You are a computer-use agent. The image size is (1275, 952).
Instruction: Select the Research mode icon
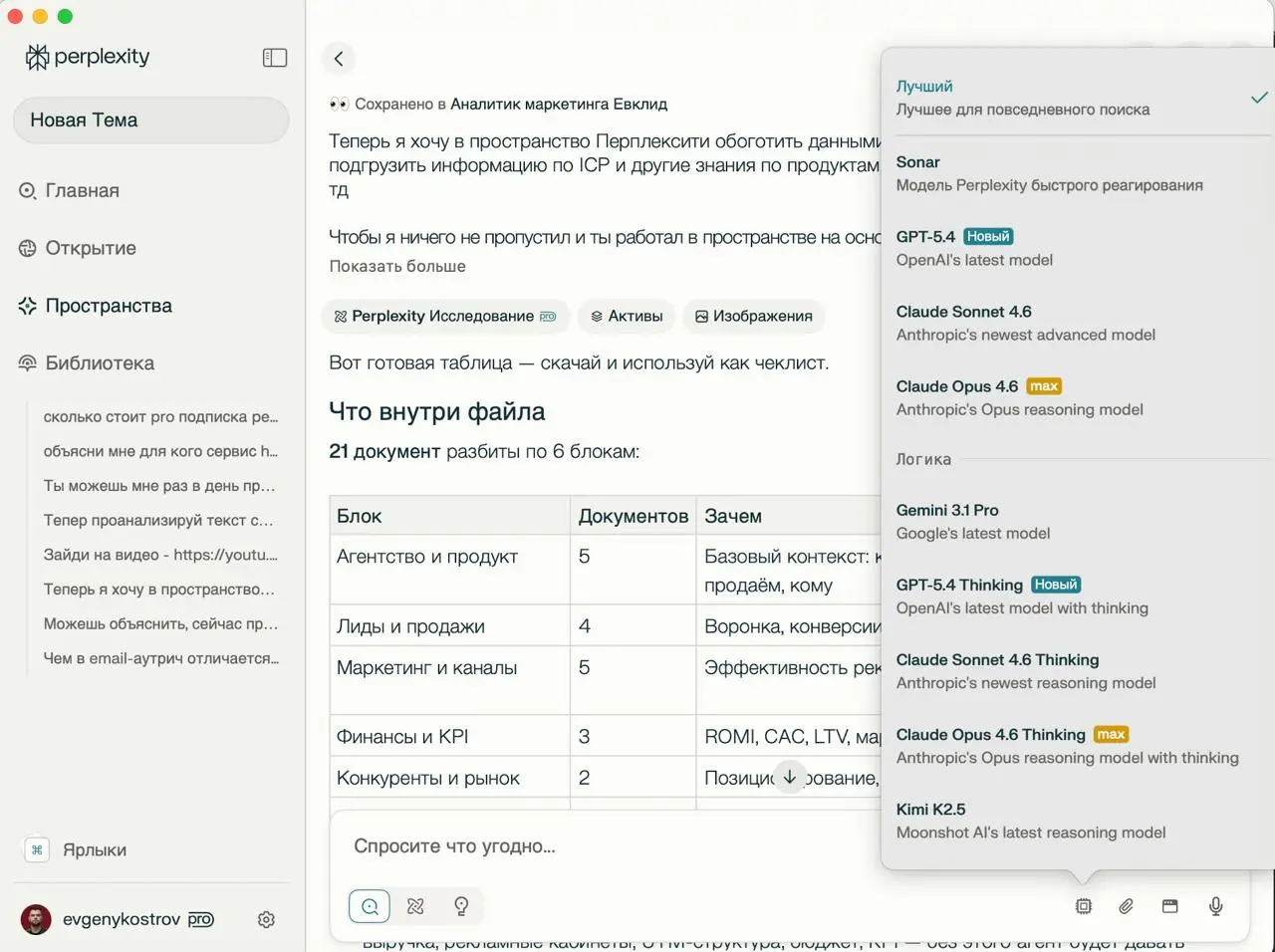pos(415,906)
